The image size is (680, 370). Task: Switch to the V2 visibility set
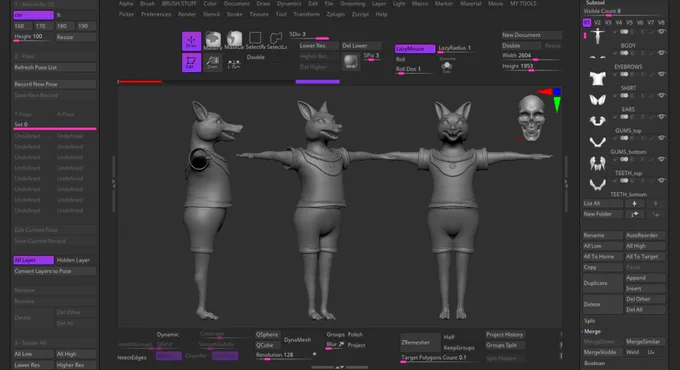[598, 23]
